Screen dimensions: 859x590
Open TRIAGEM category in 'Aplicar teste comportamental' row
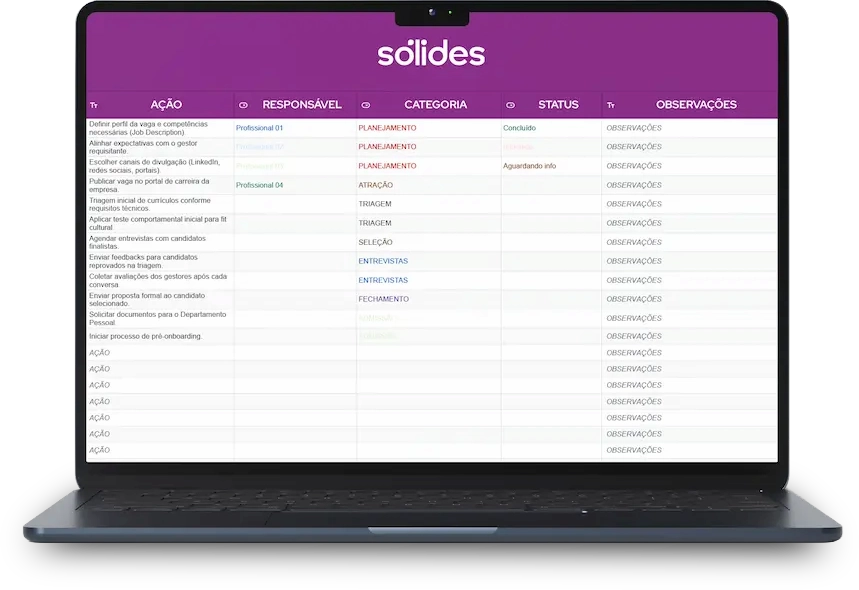(429, 223)
